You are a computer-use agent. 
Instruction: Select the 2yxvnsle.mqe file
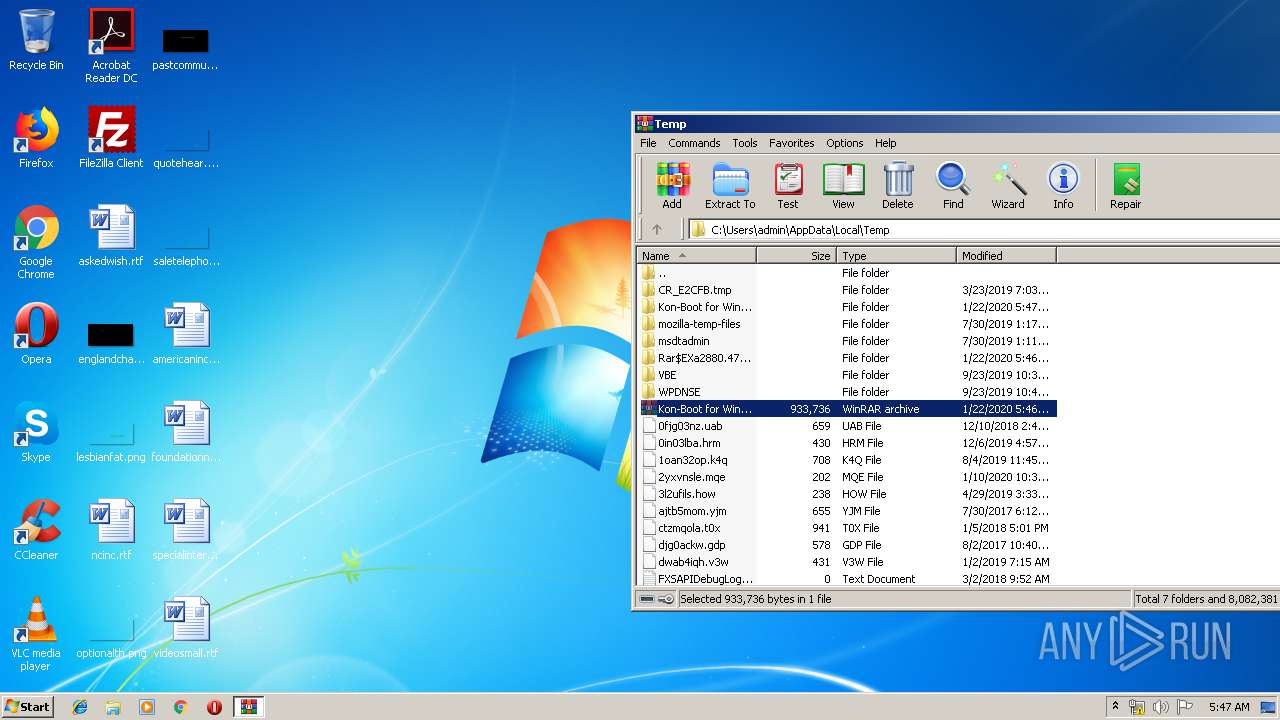pos(847,477)
